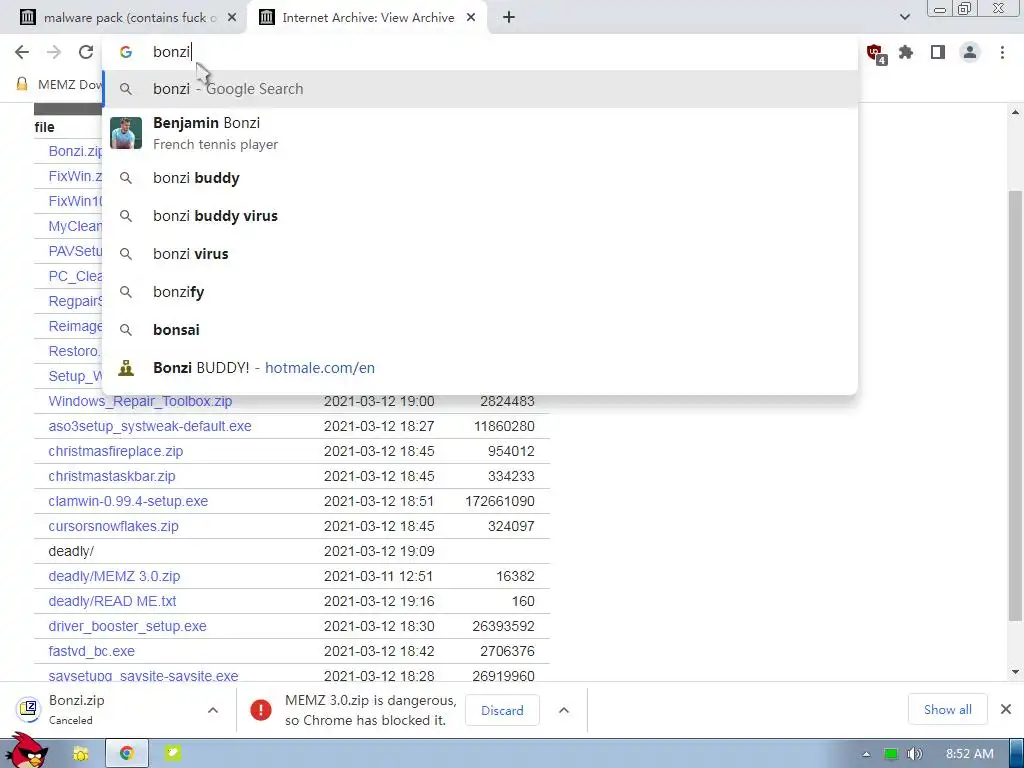1024x768 pixels.
Task: Open the cursorsnowflakes.zip link
Action: 113,526
